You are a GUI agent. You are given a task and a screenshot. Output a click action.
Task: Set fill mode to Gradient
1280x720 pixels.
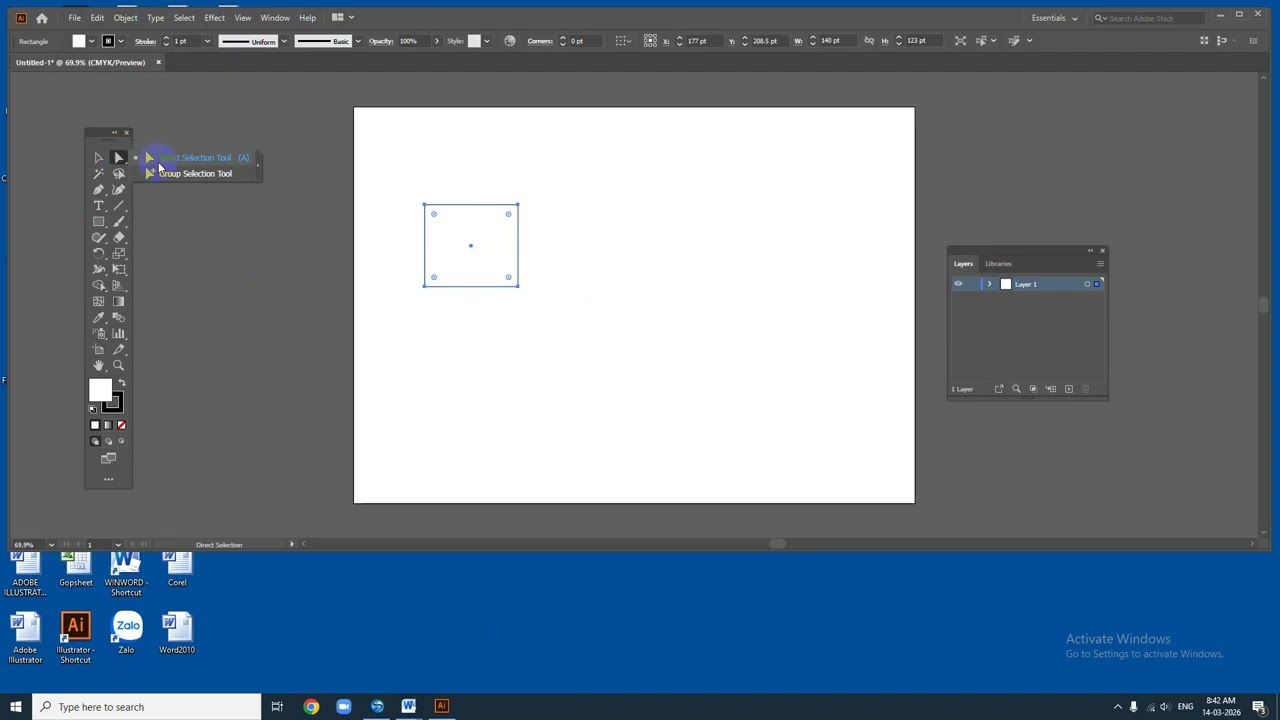108,426
